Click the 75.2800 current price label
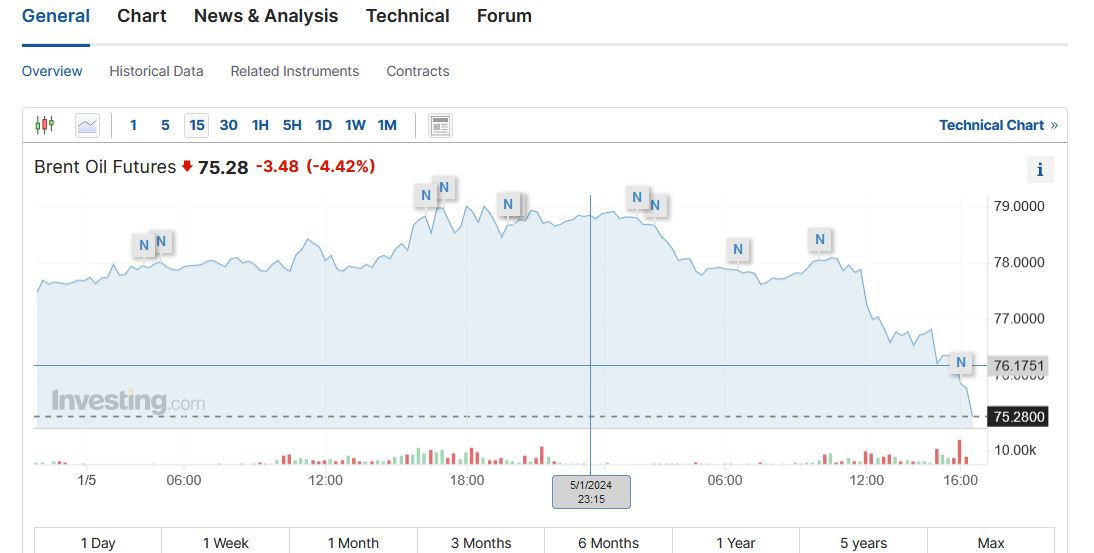This screenshot has width=1094, height=553. coord(1019,416)
